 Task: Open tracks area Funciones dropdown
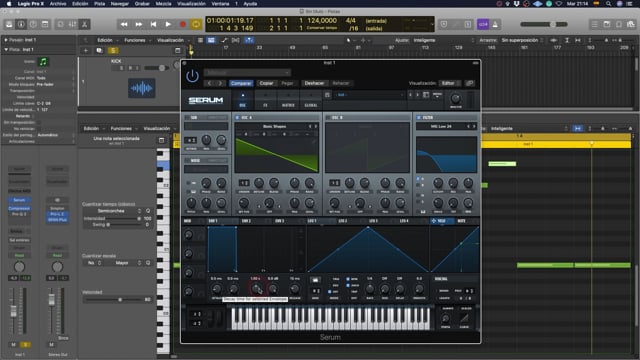[x=137, y=40]
